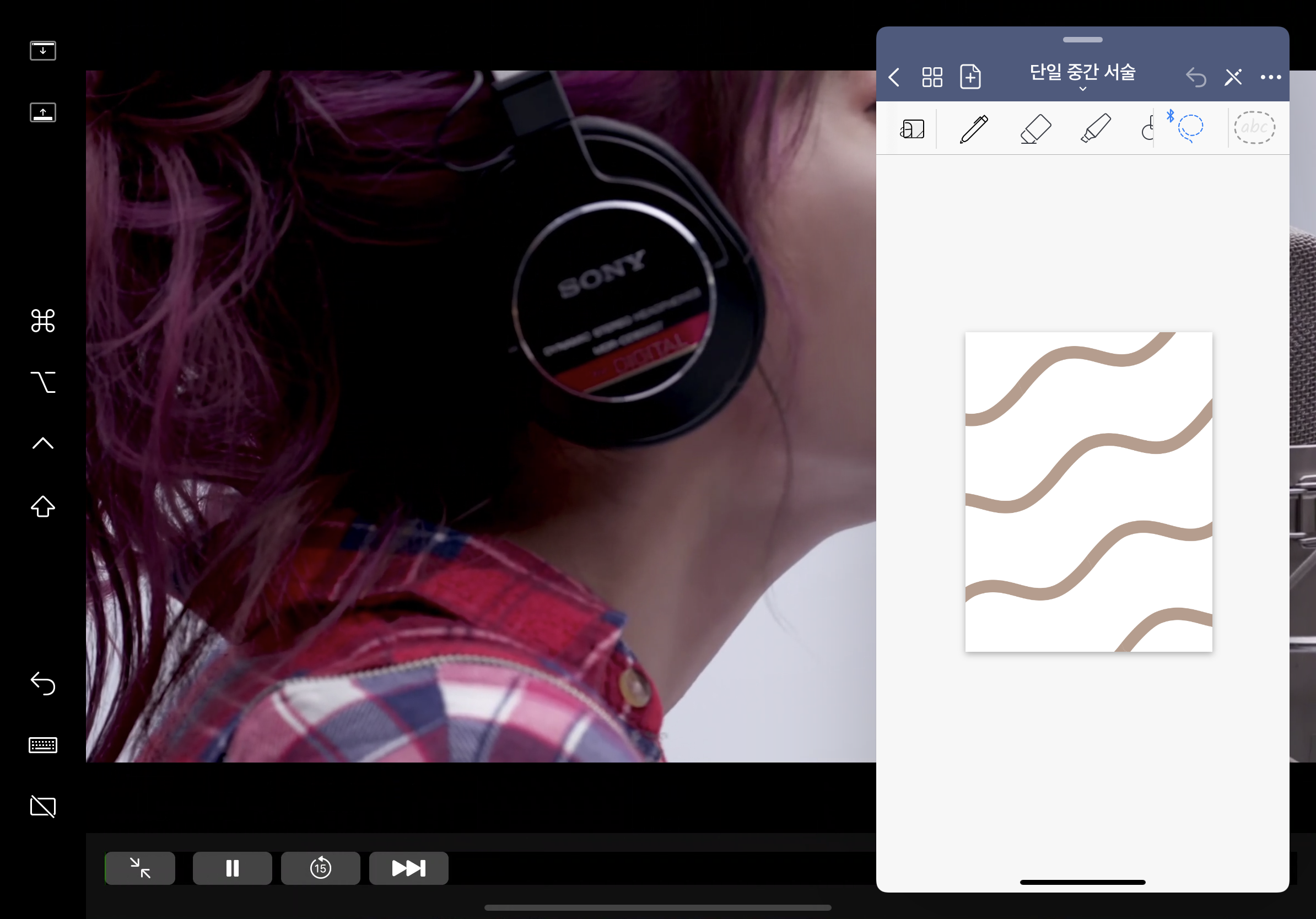Open the three-dots more menu
The image size is (1316, 919).
(x=1271, y=77)
